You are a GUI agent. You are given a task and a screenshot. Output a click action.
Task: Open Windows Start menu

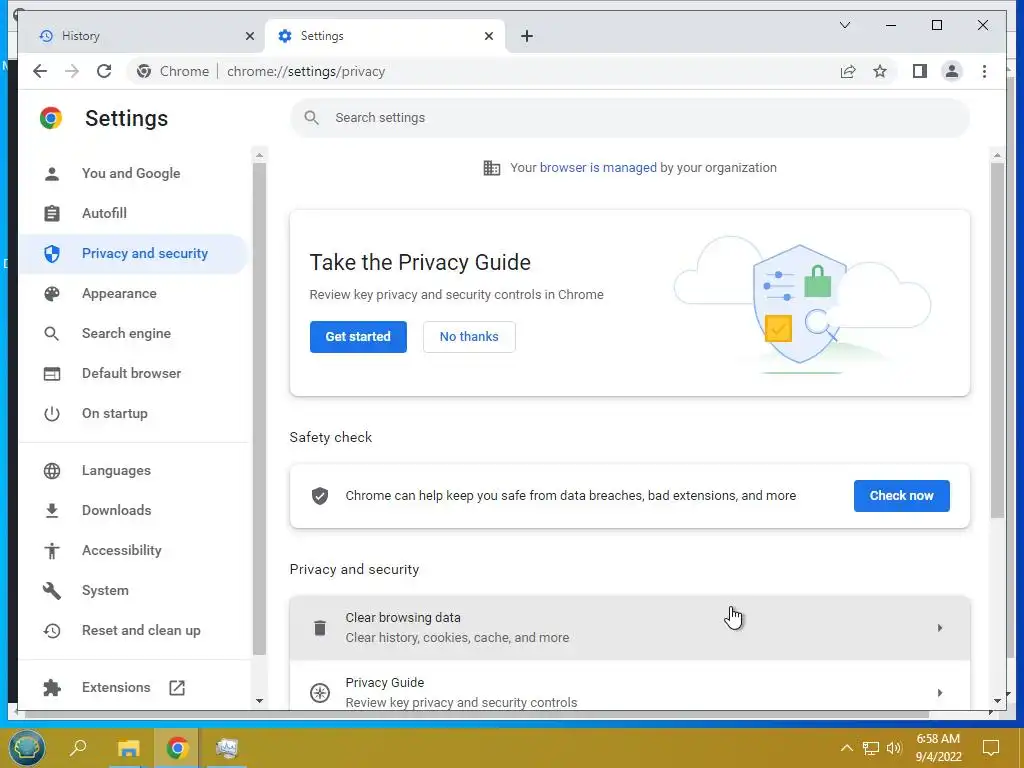pyautogui.click(x=25, y=748)
